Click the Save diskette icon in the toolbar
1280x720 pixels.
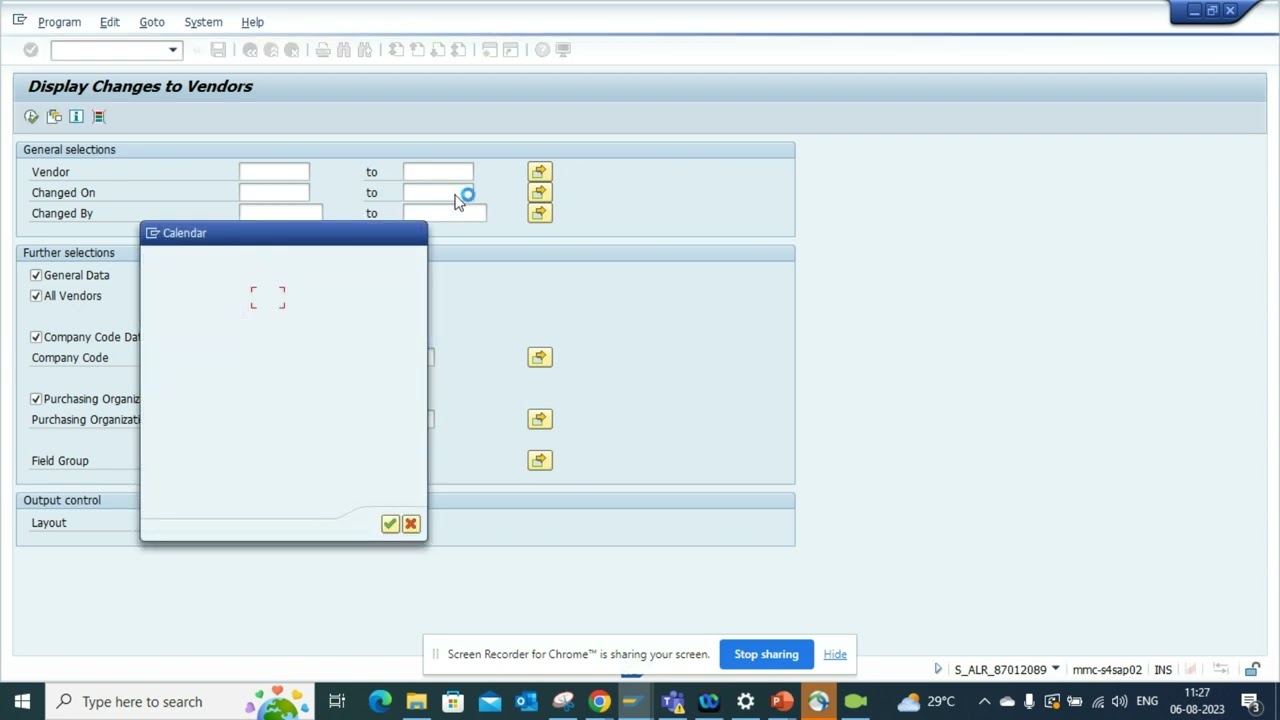coord(218,50)
